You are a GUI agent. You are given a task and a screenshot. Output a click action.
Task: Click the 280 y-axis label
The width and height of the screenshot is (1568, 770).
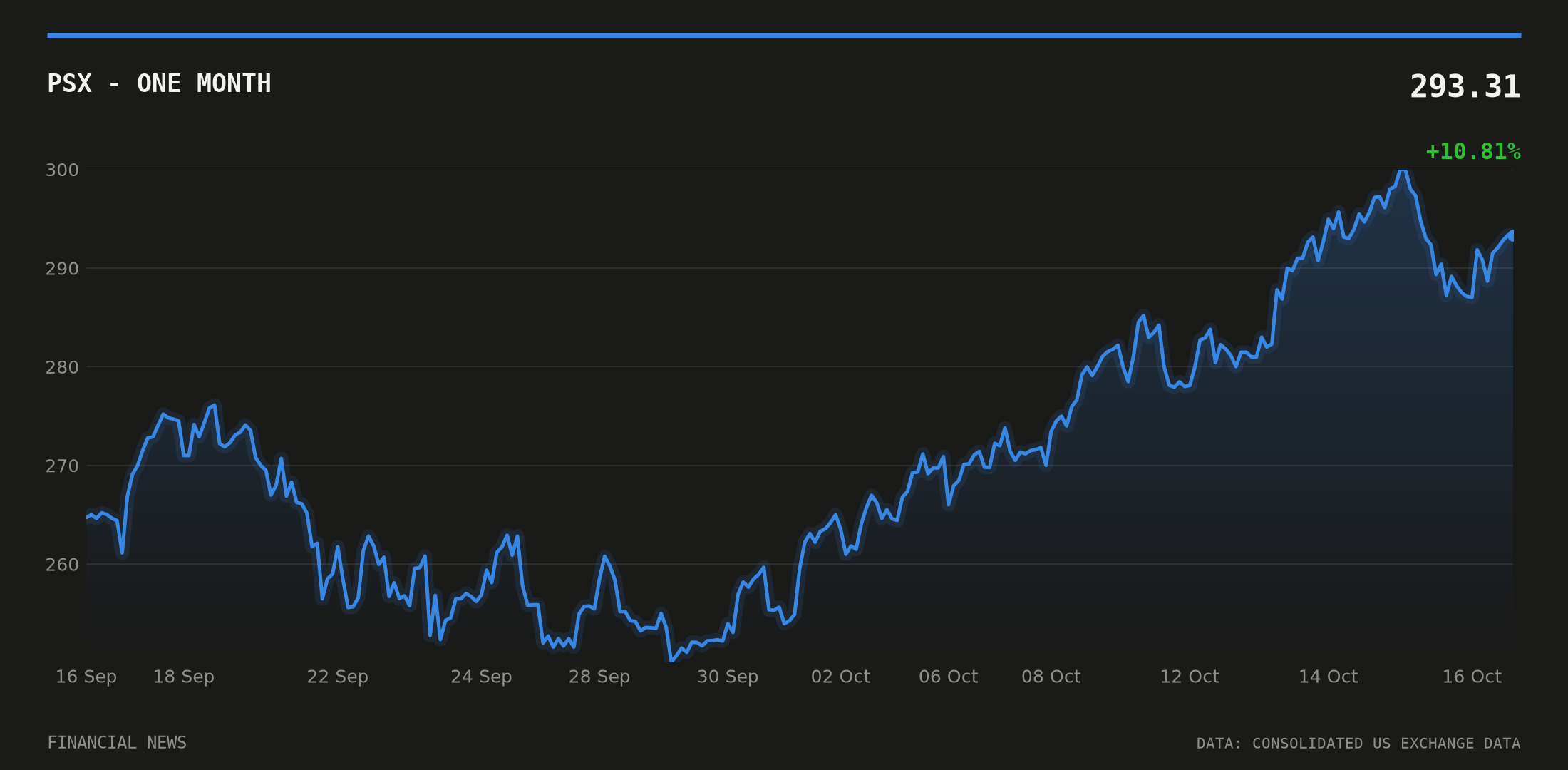[62, 367]
